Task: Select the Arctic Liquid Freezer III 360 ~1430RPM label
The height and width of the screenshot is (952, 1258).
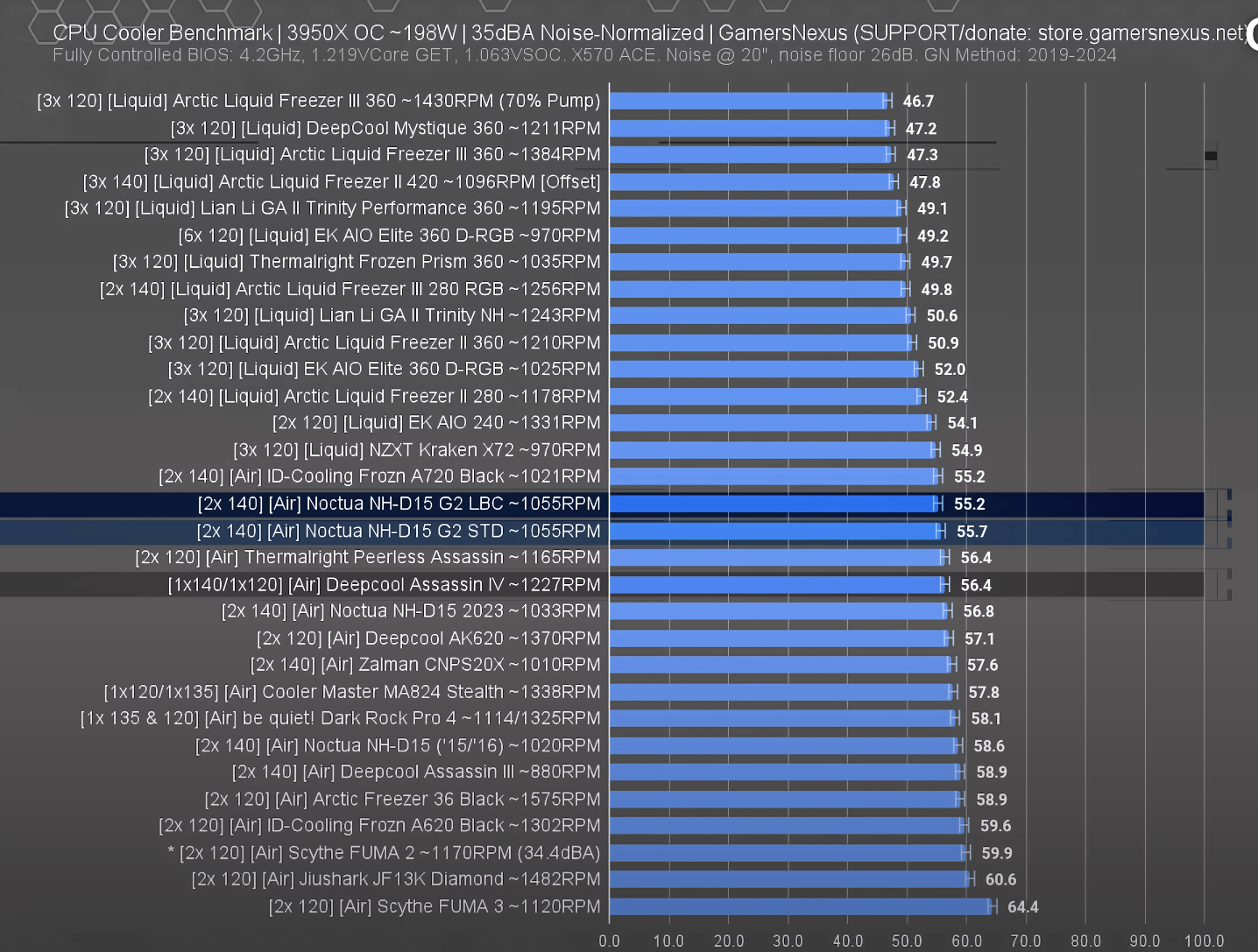Action: pos(319,101)
